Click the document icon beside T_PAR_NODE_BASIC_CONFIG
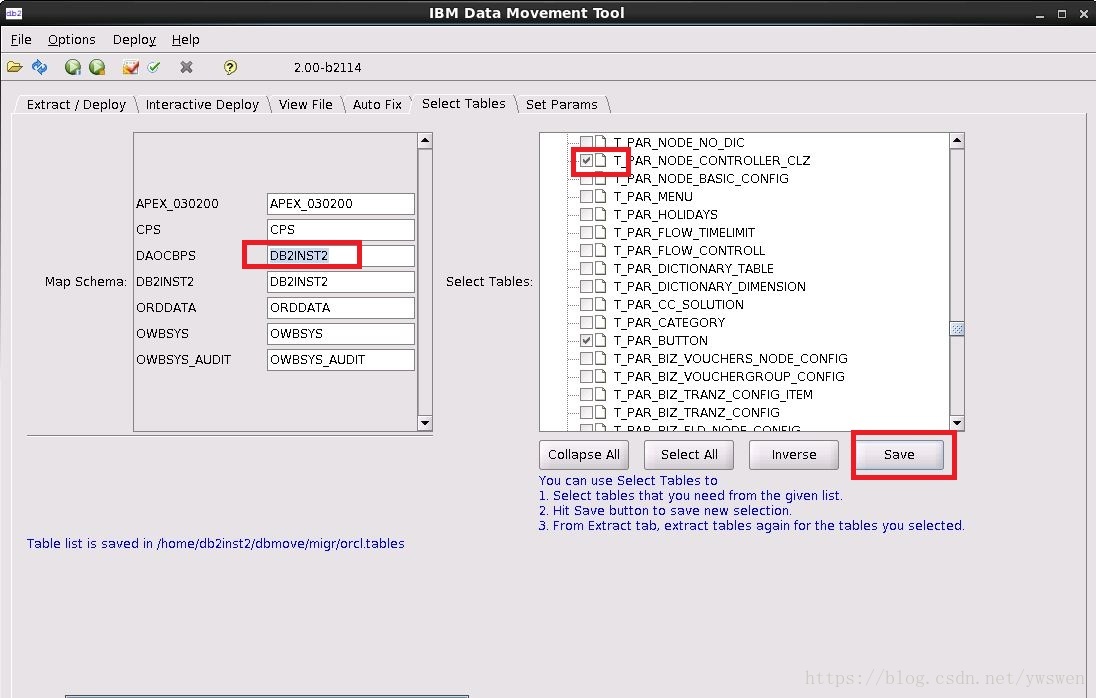1096x698 pixels. point(600,178)
